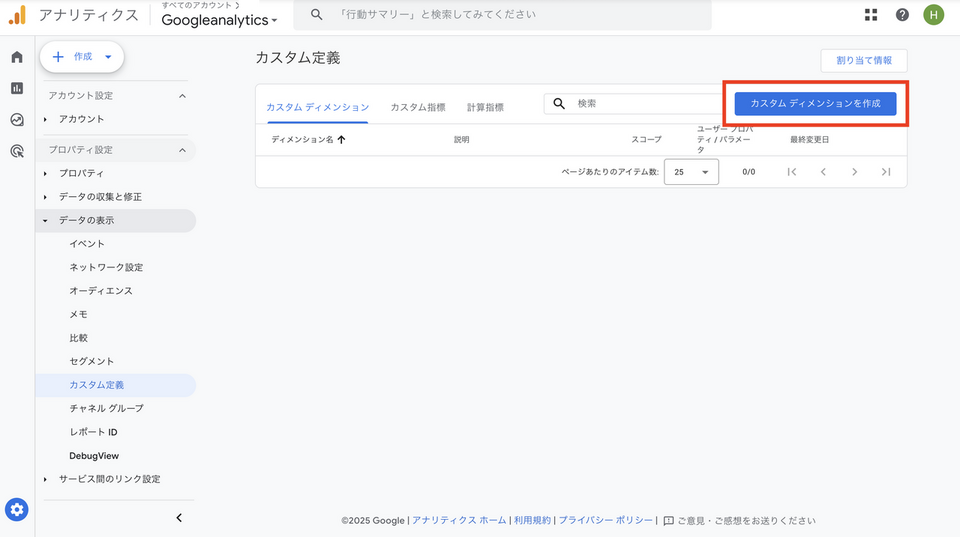Click the Admin settings gear icon
The height and width of the screenshot is (537, 960).
(17, 510)
